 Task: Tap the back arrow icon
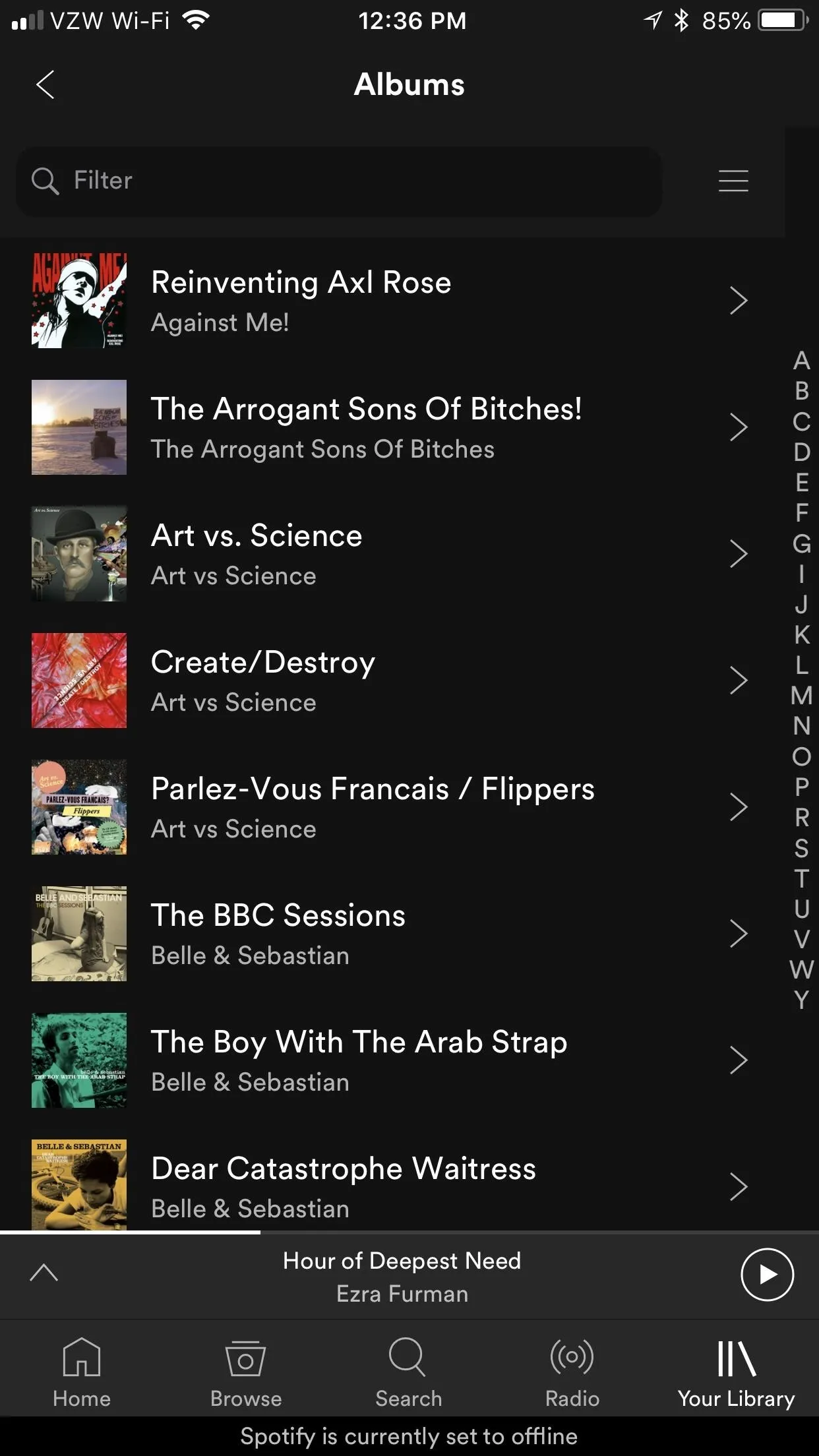coord(45,85)
